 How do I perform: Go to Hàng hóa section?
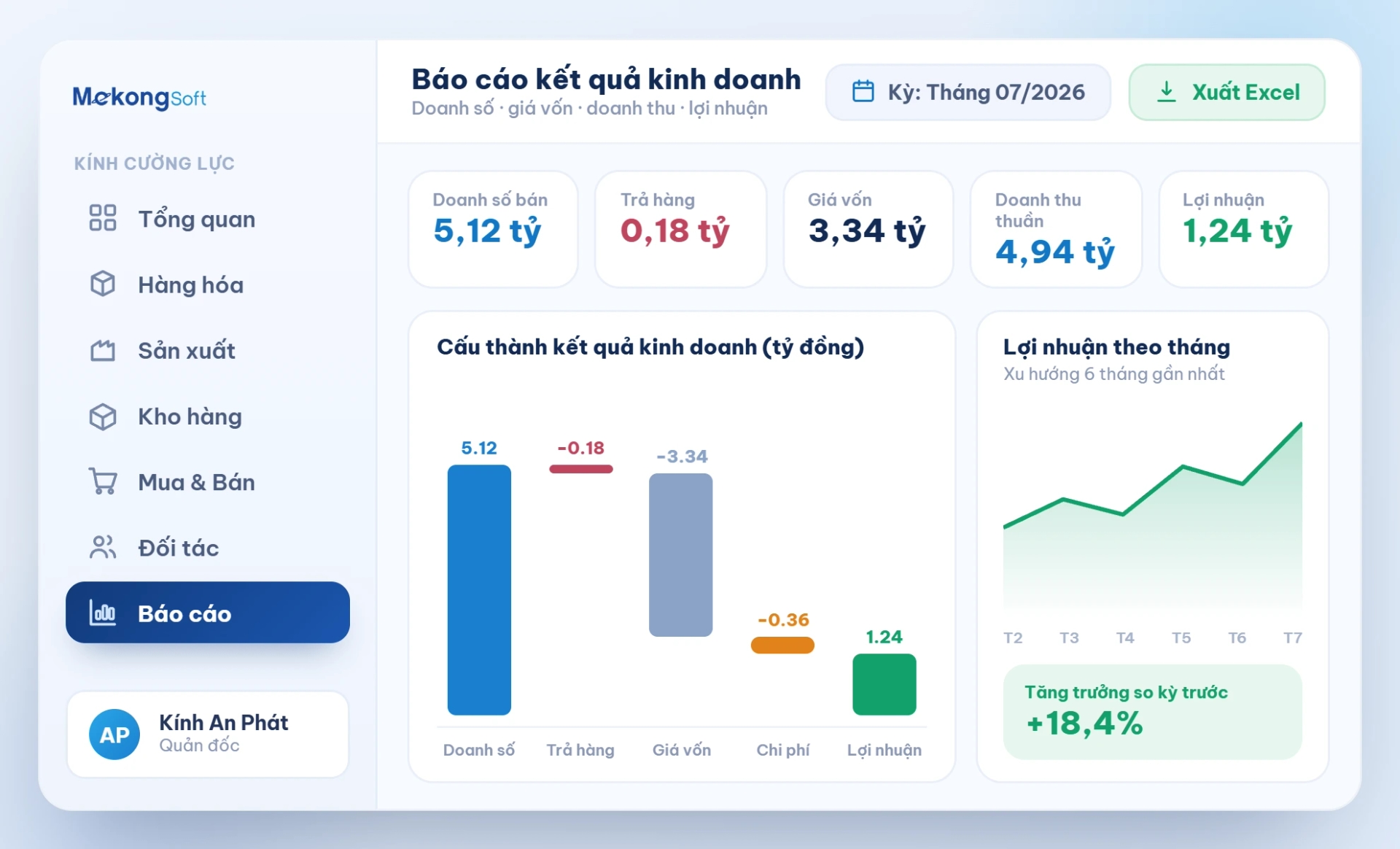pyautogui.click(x=208, y=284)
